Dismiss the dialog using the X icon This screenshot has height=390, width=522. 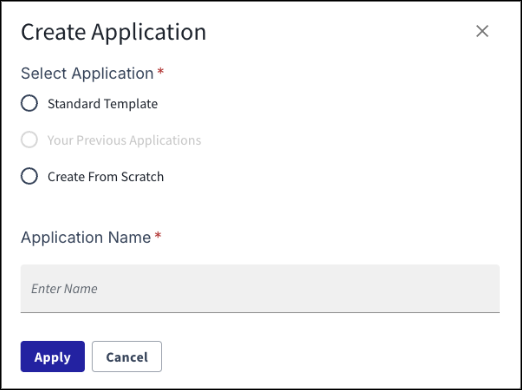point(482,31)
